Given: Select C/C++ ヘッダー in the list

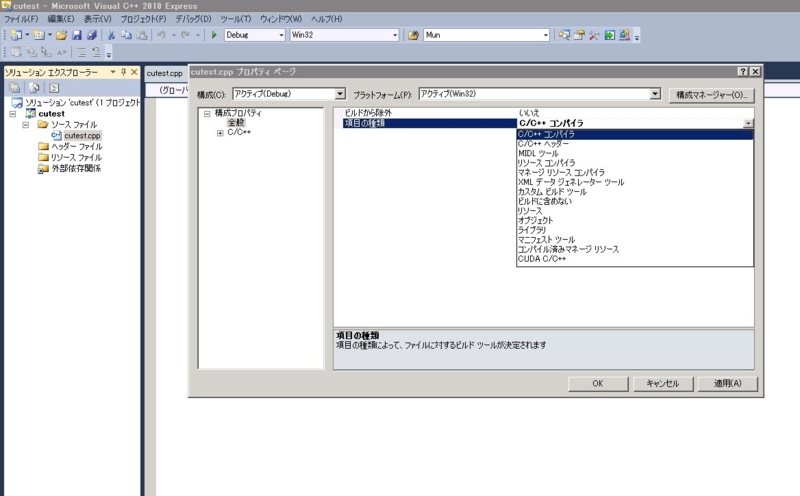Looking at the screenshot, I should coord(635,144).
